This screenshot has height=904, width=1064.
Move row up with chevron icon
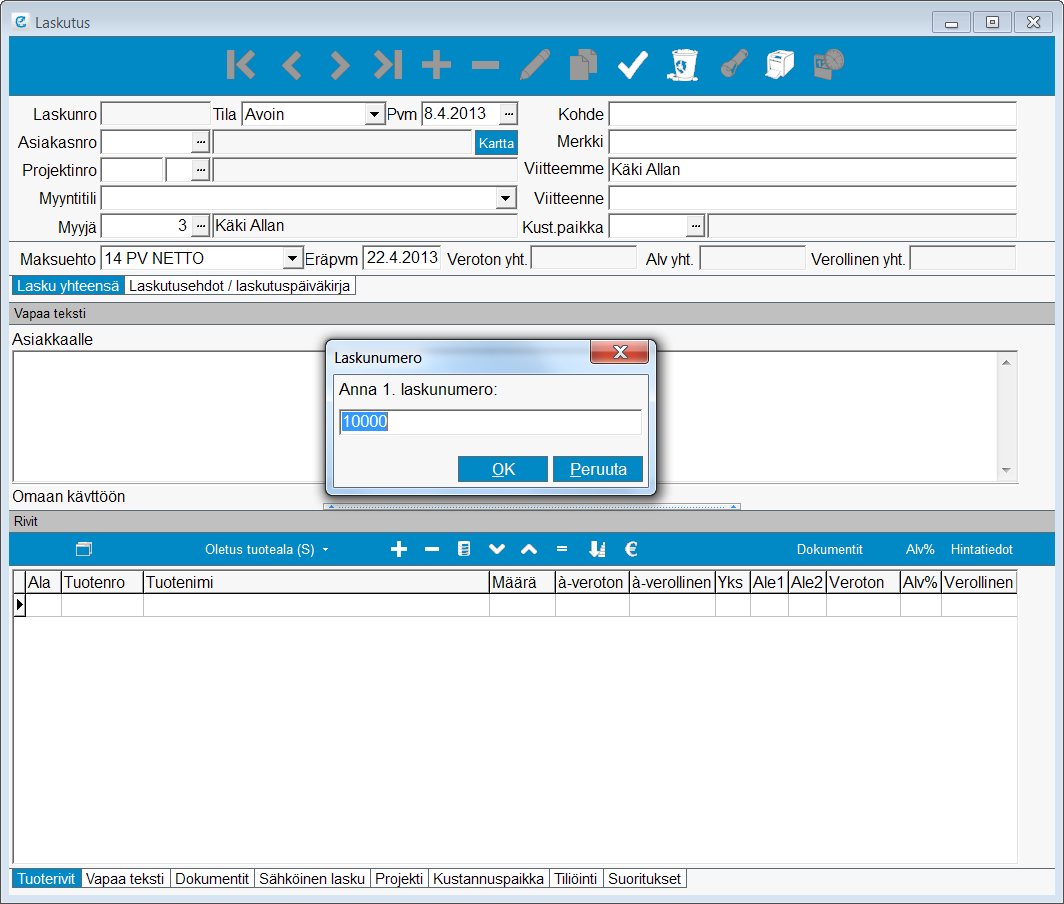tap(529, 549)
